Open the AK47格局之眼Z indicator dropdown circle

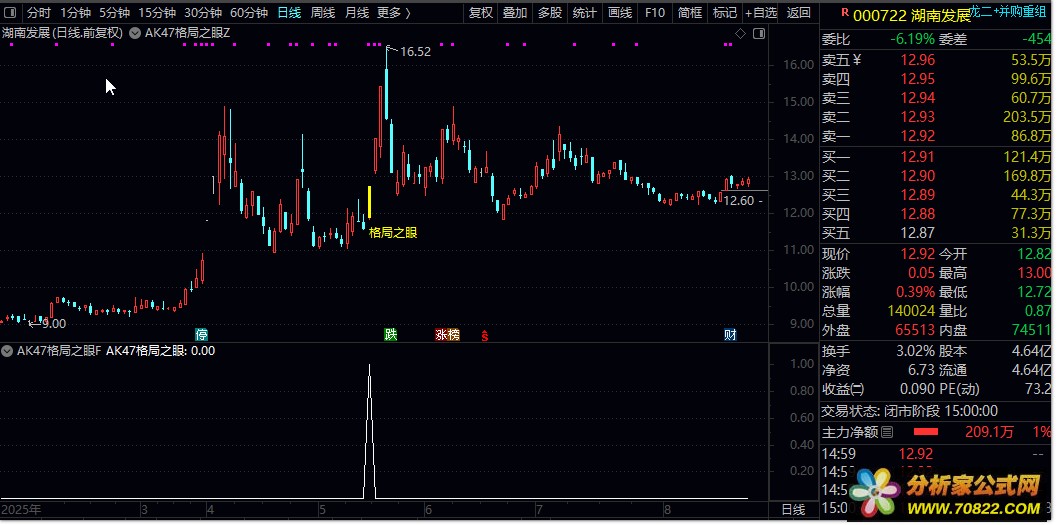pos(133,33)
